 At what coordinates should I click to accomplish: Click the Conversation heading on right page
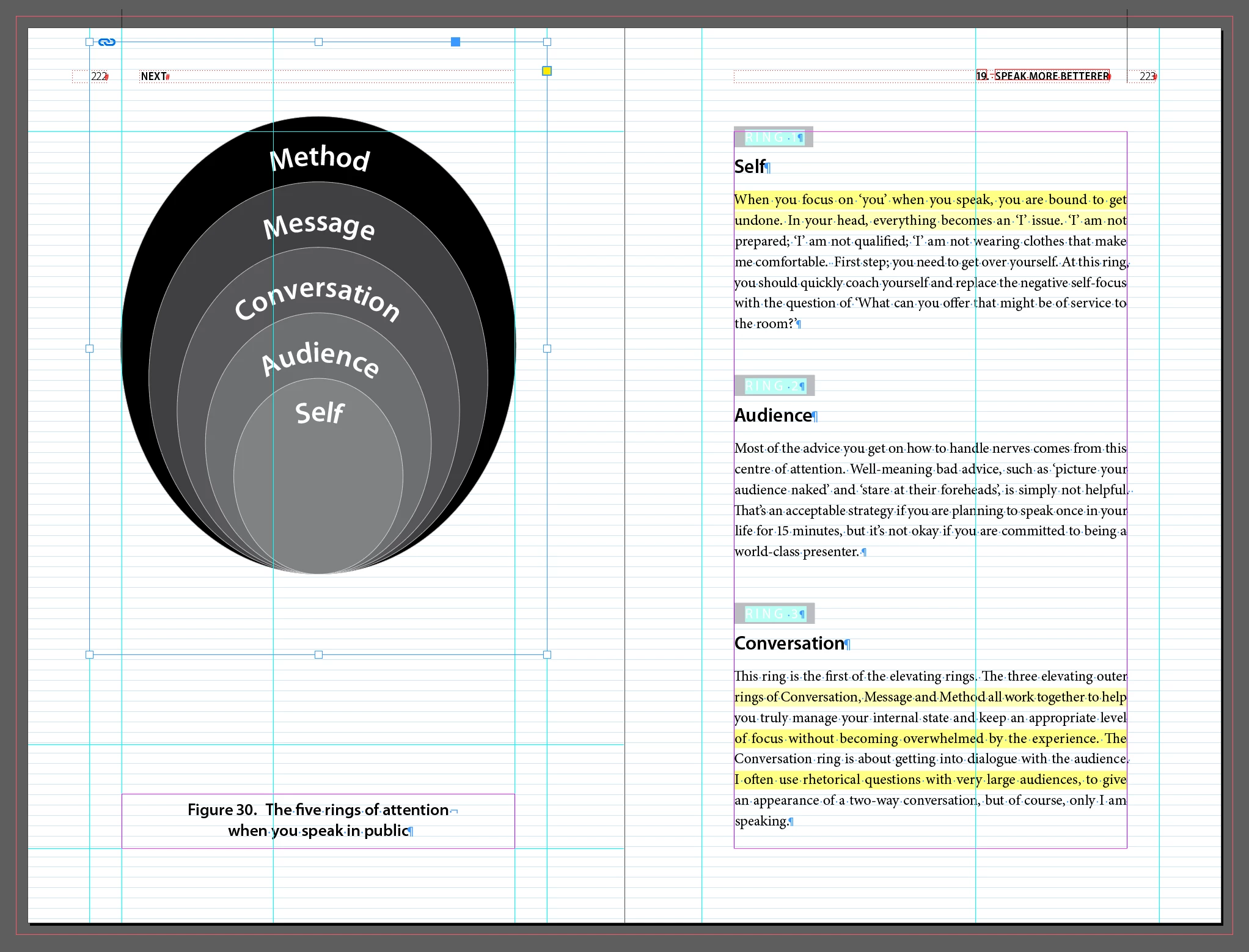tap(789, 643)
